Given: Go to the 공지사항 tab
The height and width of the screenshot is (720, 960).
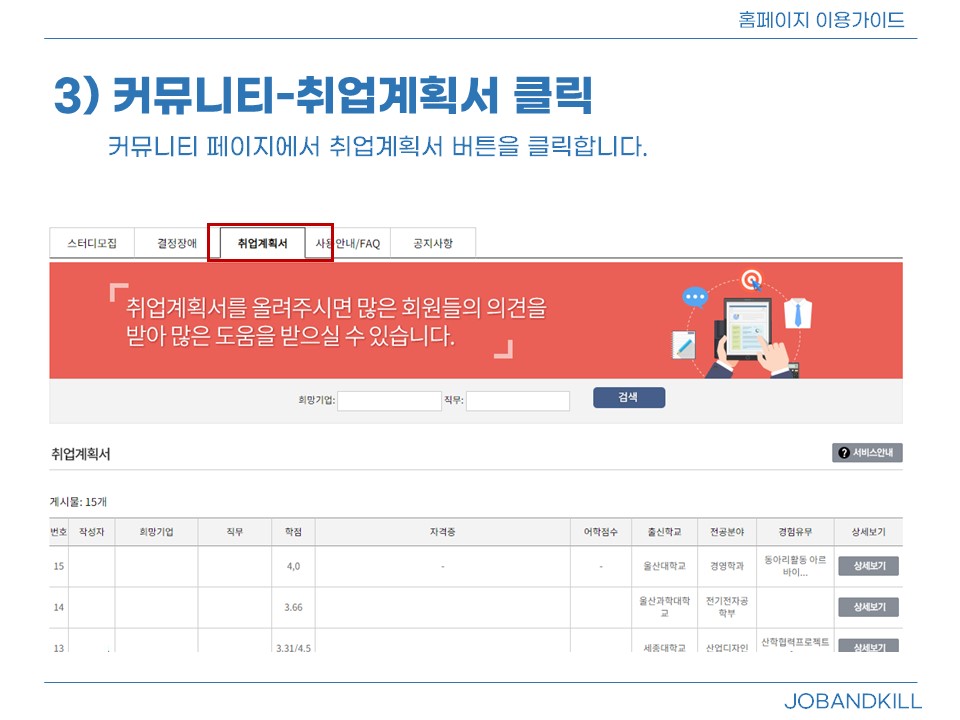Looking at the screenshot, I should [433, 243].
